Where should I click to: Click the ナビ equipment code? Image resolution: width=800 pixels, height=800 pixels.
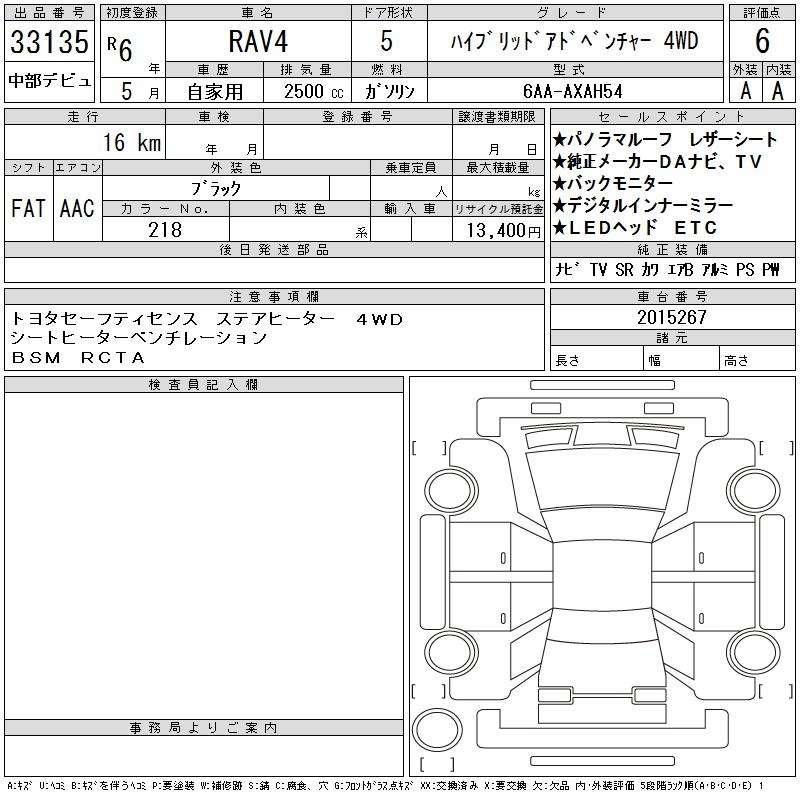click(567, 269)
